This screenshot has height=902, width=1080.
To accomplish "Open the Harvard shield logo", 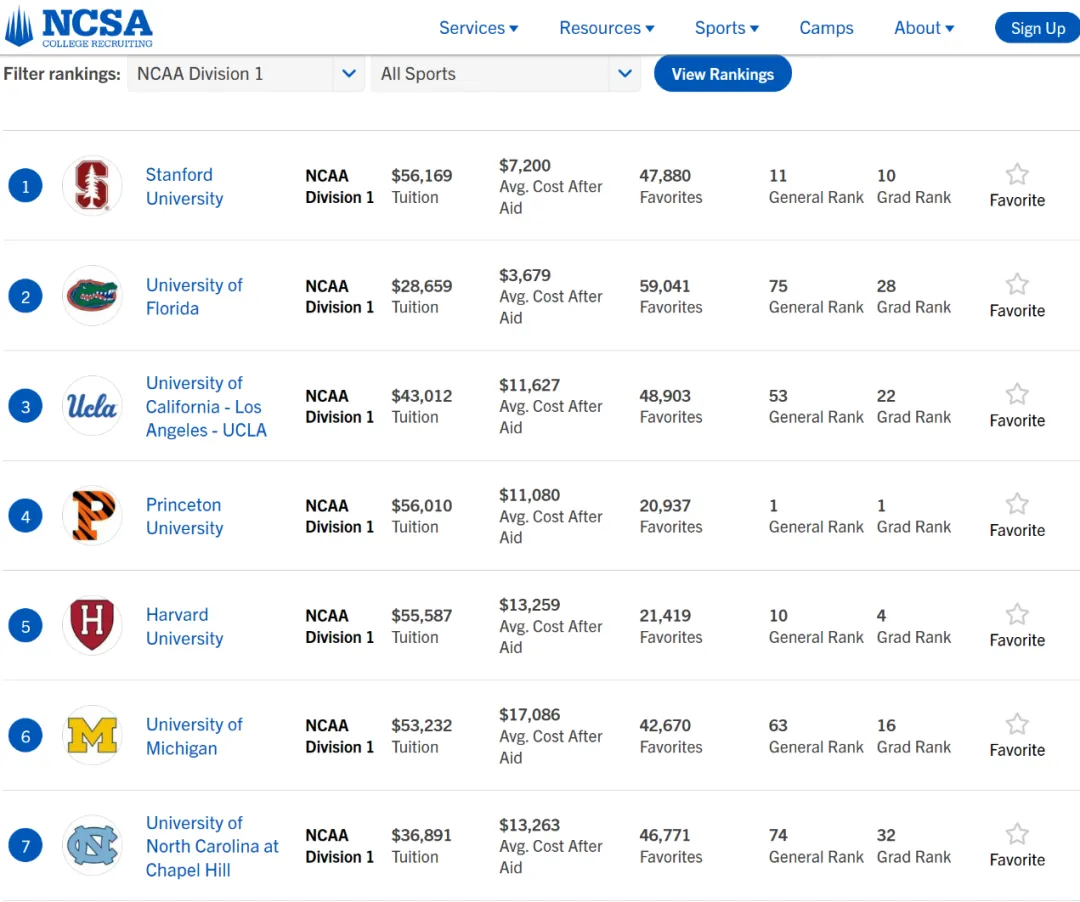I will click(92, 625).
